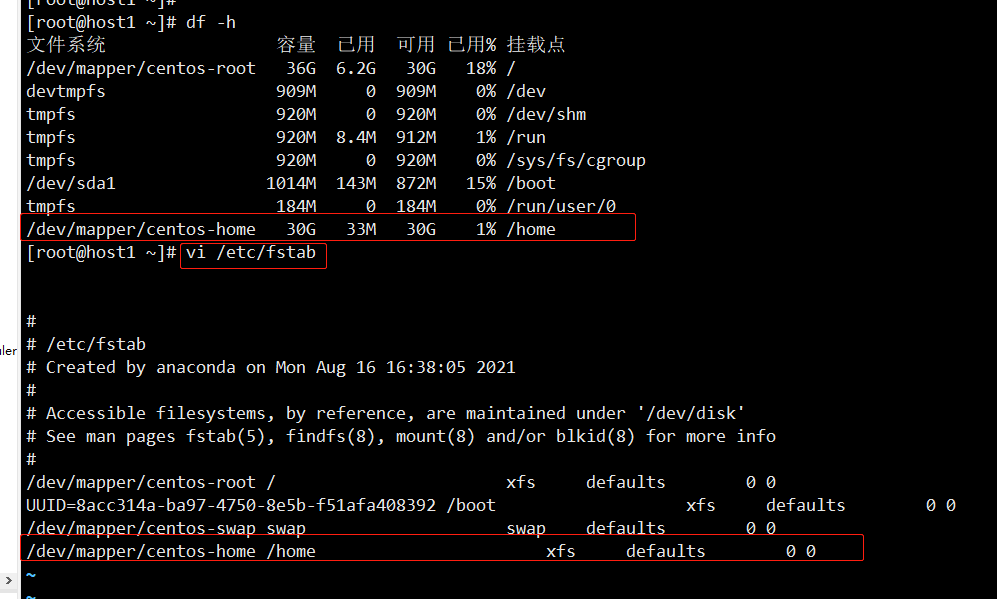
Task: Select the "vi /etc/fstab" command
Action: tap(251, 252)
